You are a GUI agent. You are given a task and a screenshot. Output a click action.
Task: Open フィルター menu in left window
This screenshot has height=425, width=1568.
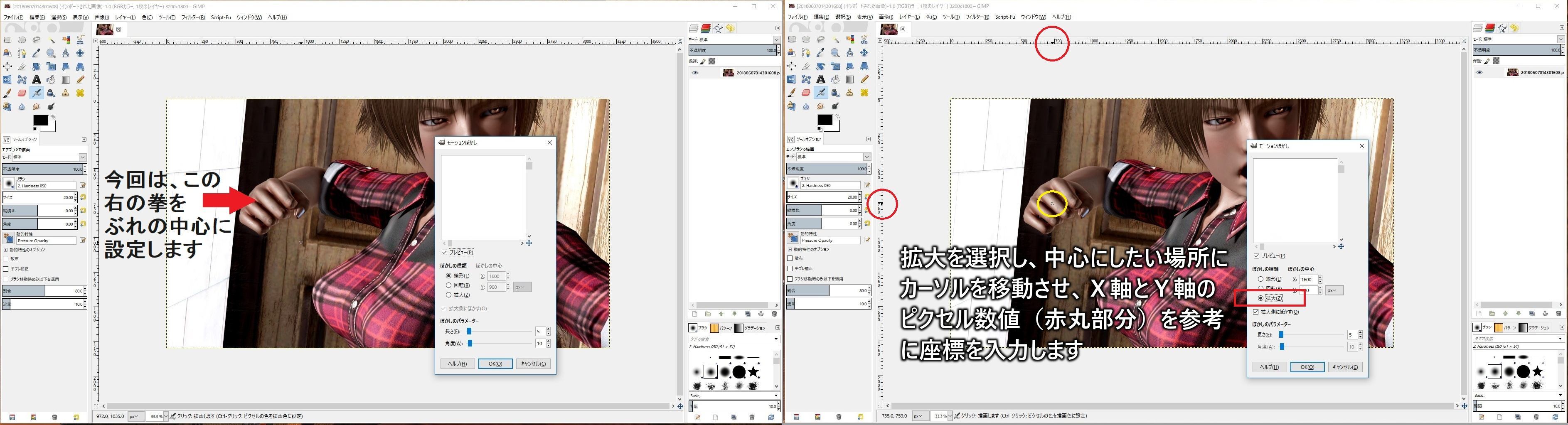click(193, 17)
